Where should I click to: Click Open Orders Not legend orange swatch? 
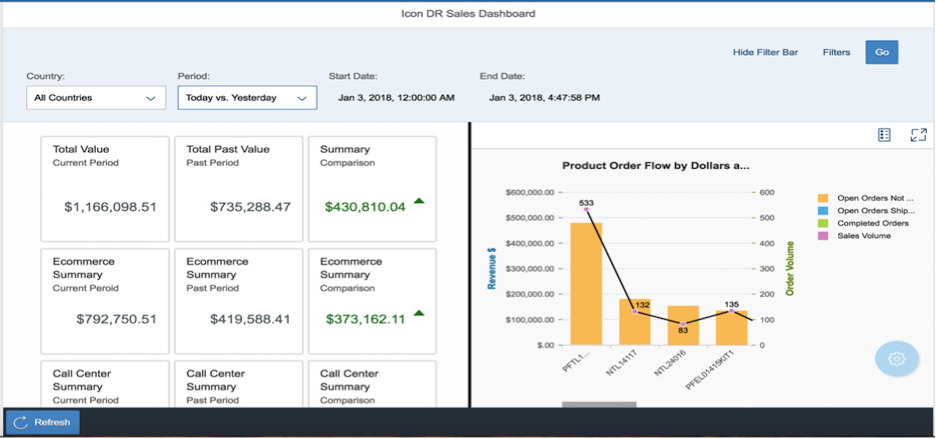[x=823, y=198]
